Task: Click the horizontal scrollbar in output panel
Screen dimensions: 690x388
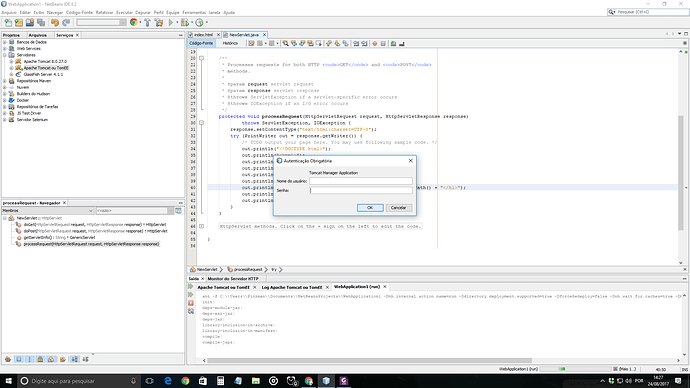Action: [x=369, y=360]
